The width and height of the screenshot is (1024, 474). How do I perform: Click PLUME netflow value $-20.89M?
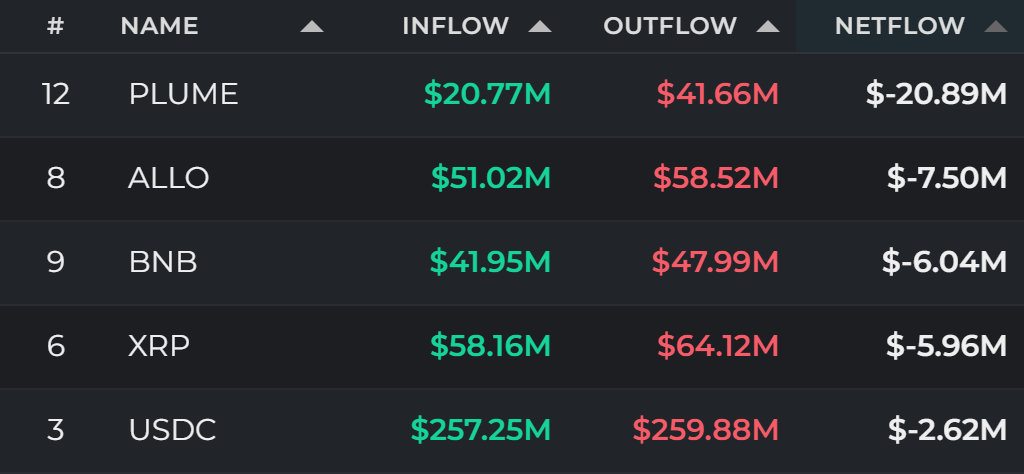(x=936, y=95)
